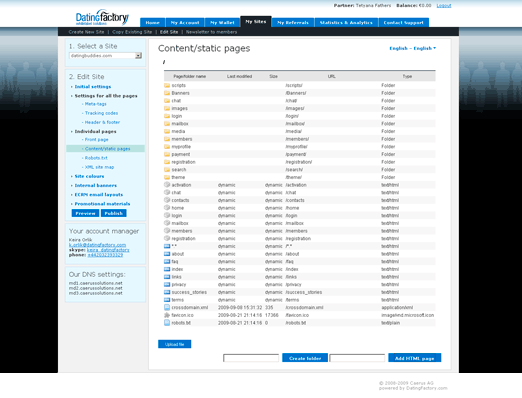This screenshot has width=522, height=398.
Task: Click the Publish button
Action: [x=114, y=213]
